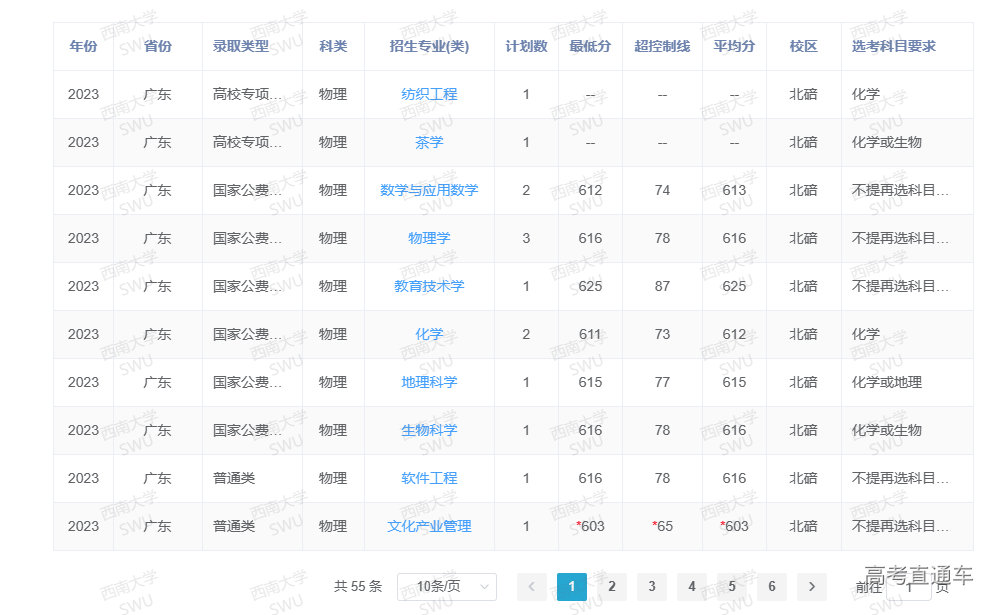Go to page 3
This screenshot has width=1002, height=615.
click(x=652, y=587)
